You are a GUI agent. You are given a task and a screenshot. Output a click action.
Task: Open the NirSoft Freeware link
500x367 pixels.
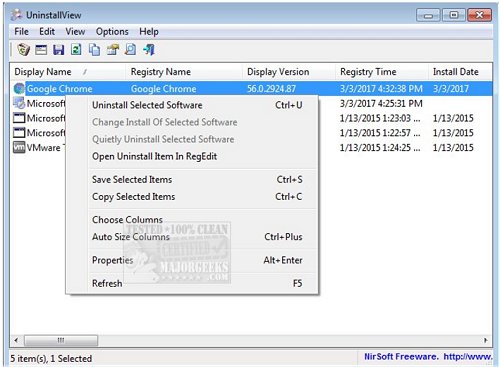coord(428,357)
